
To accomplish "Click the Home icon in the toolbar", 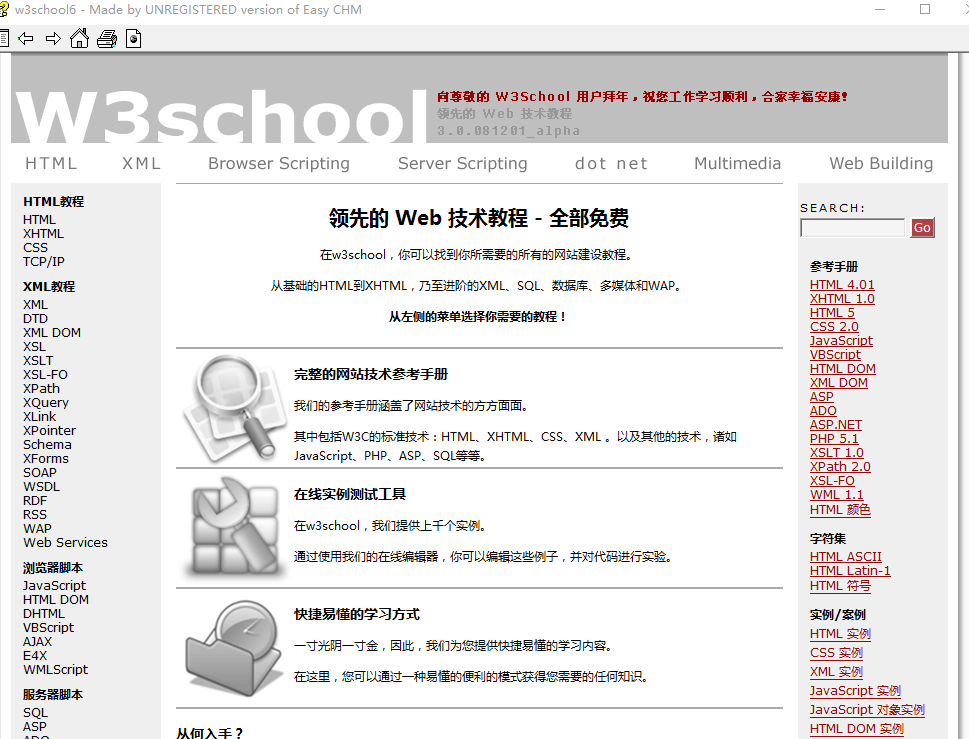I will click(x=79, y=38).
